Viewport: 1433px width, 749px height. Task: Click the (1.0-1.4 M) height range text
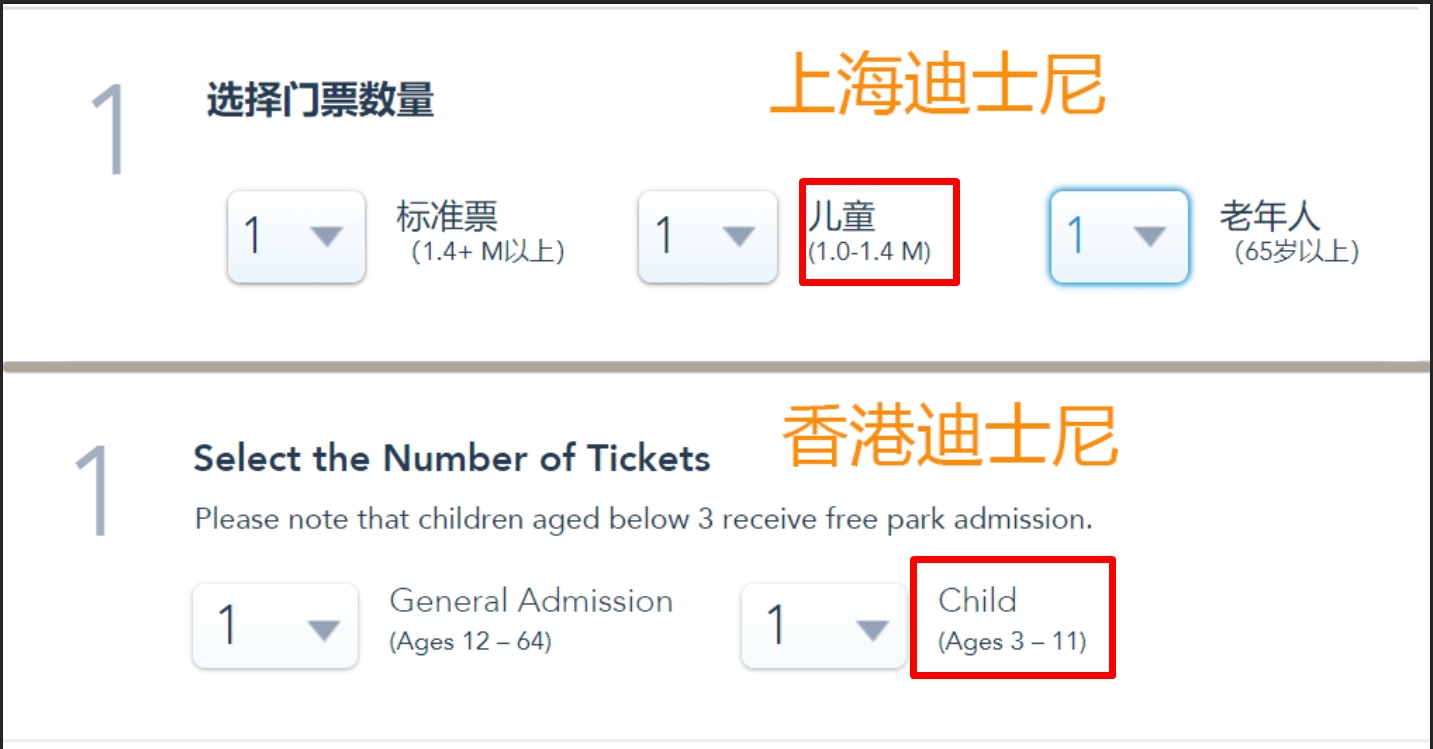coord(869,251)
